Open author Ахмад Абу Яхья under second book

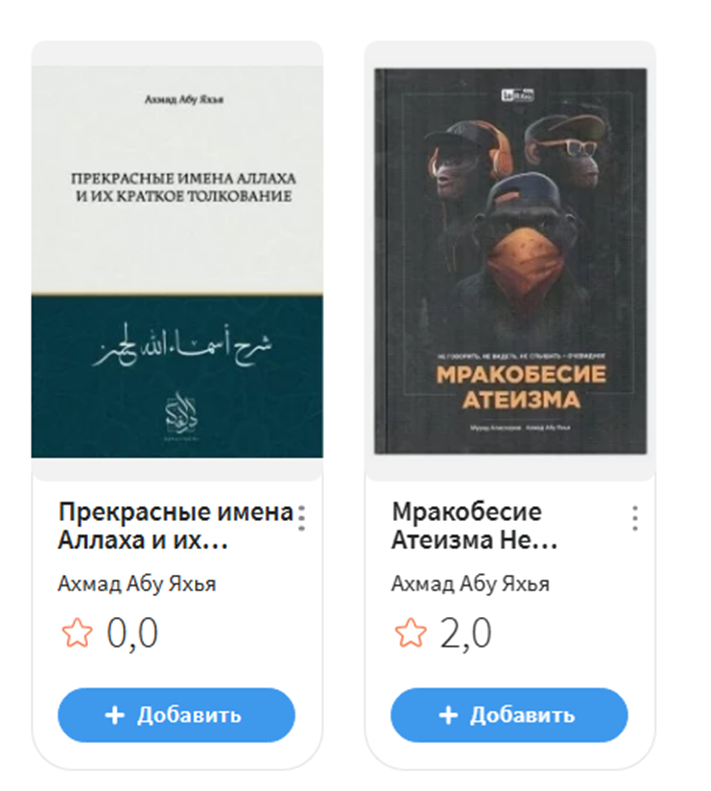tap(470, 584)
